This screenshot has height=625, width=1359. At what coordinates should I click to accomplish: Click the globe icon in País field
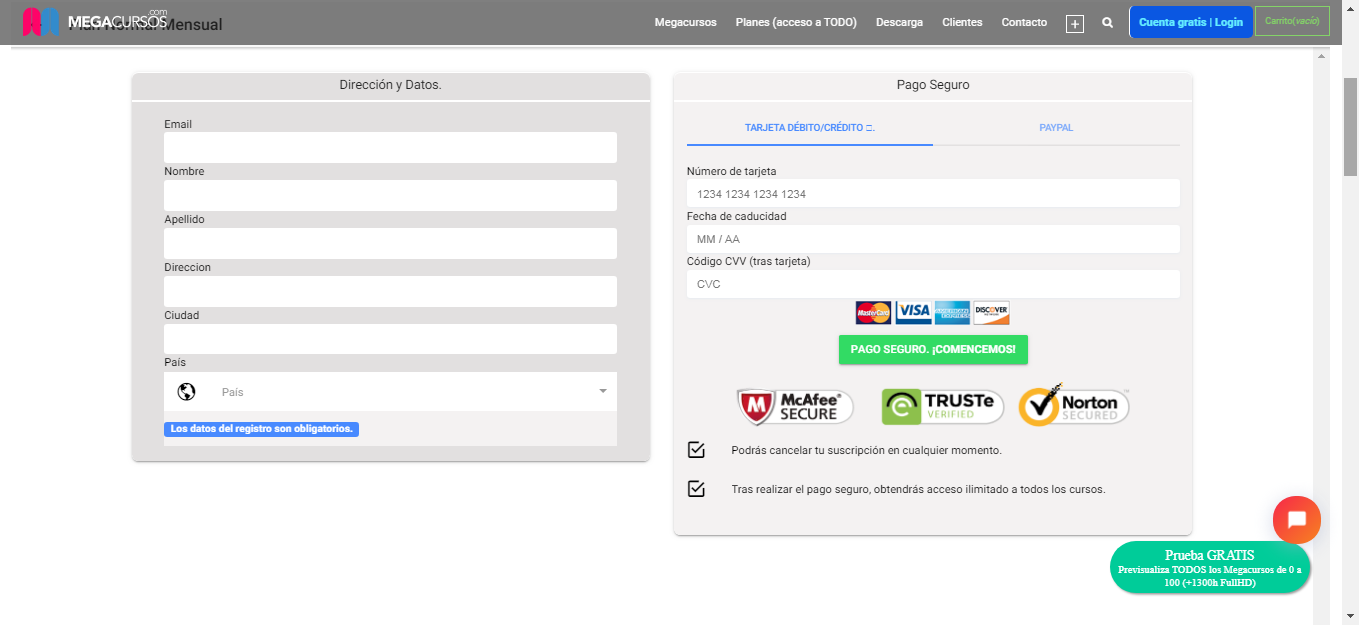[186, 392]
